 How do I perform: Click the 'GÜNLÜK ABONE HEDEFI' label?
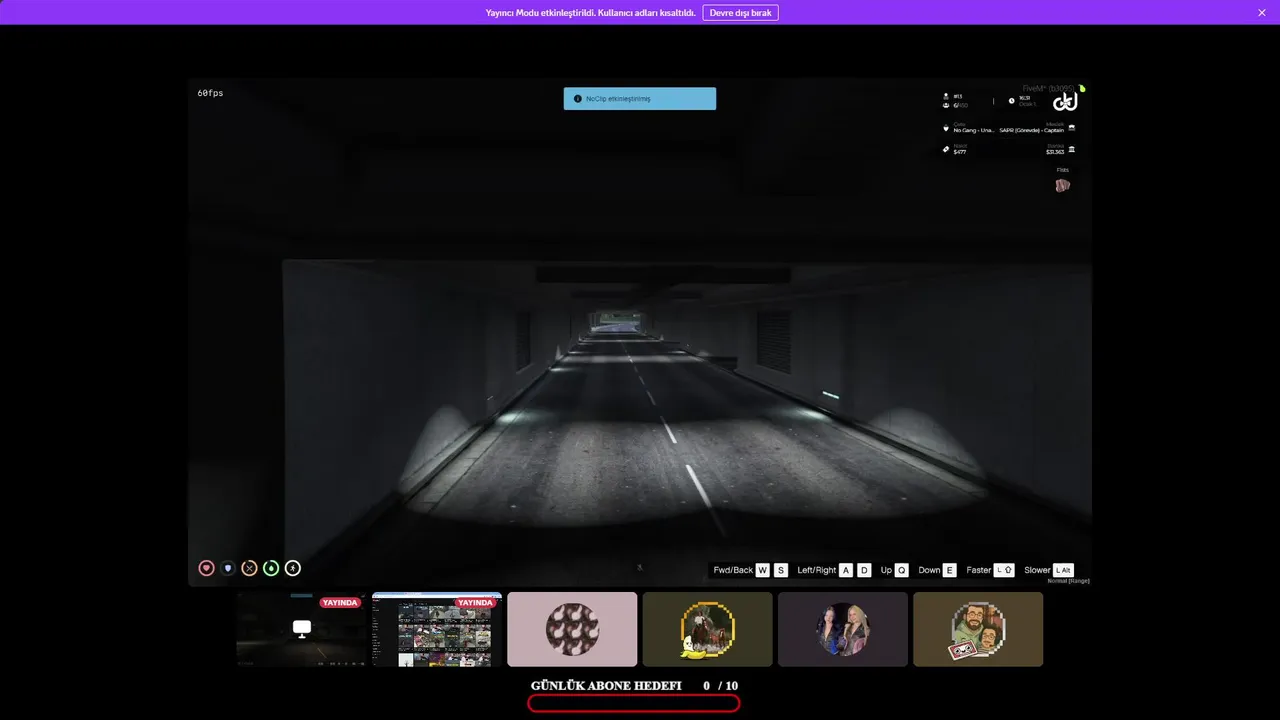(606, 686)
